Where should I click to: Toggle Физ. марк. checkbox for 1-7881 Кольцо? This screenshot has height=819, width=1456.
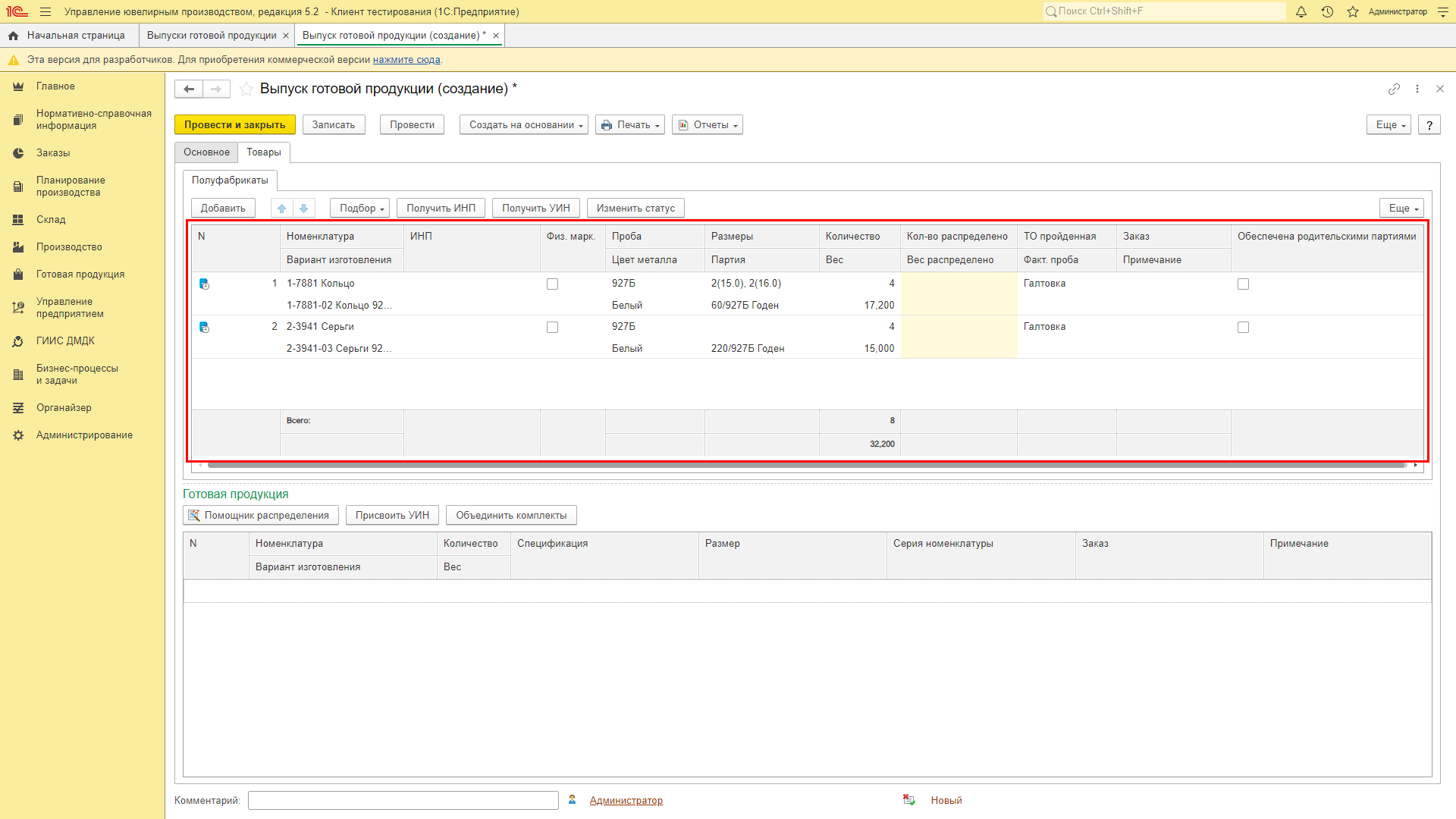click(x=552, y=284)
